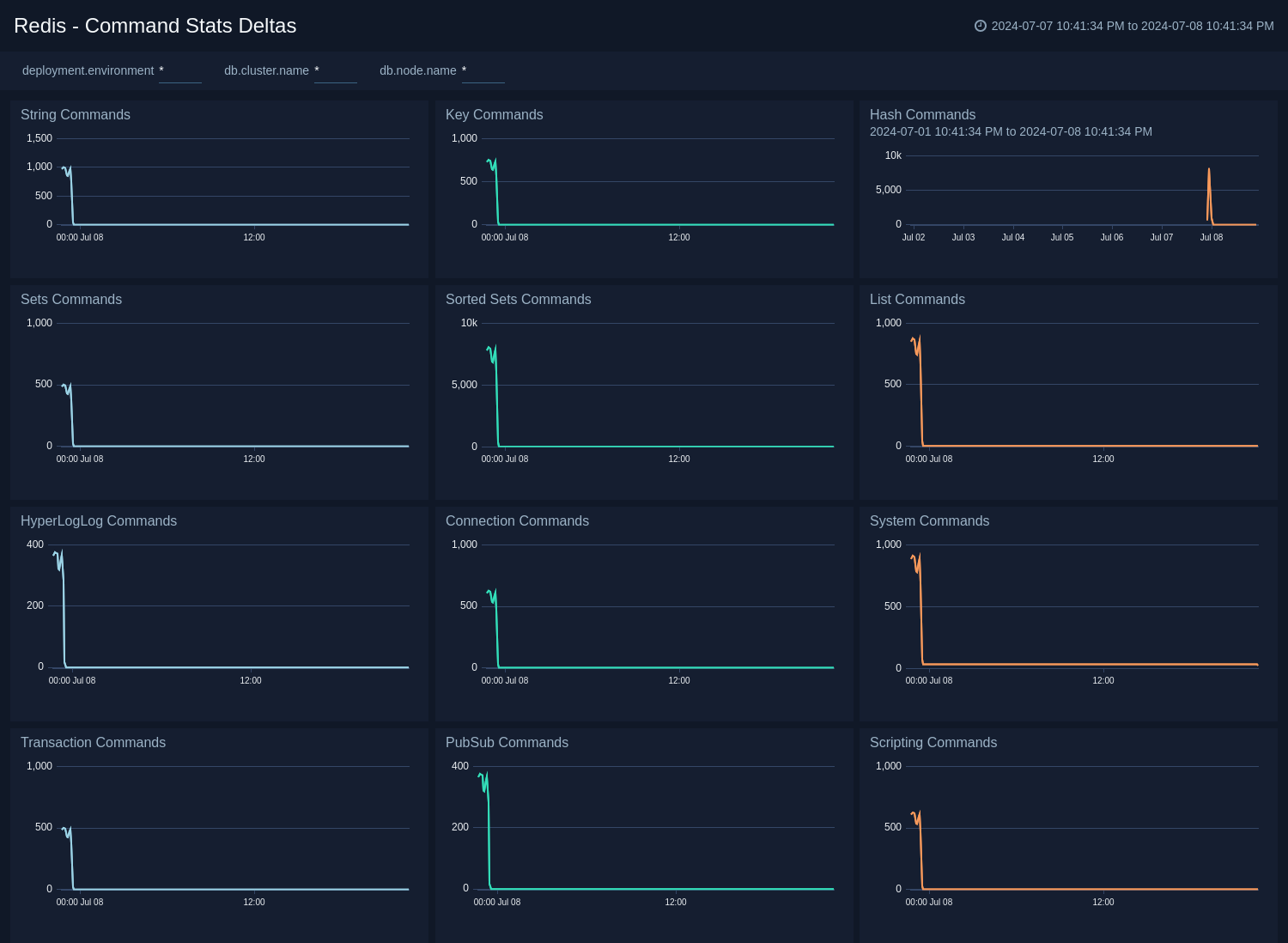Viewport: 1288px width, 943px height.
Task: Select the Connection Commands panel title
Action: click(x=518, y=521)
